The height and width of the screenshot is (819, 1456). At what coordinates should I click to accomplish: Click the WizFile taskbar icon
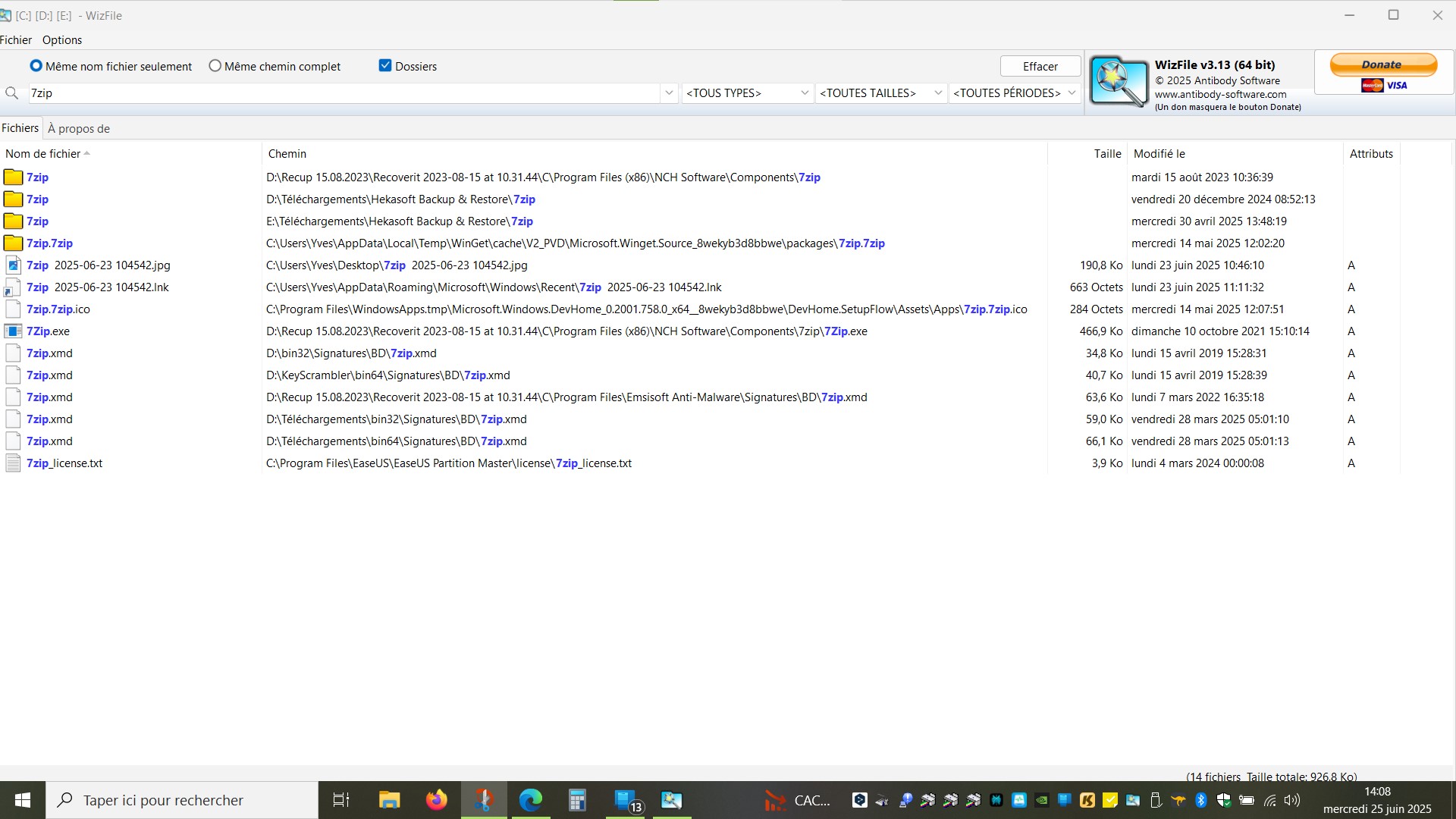tap(672, 800)
